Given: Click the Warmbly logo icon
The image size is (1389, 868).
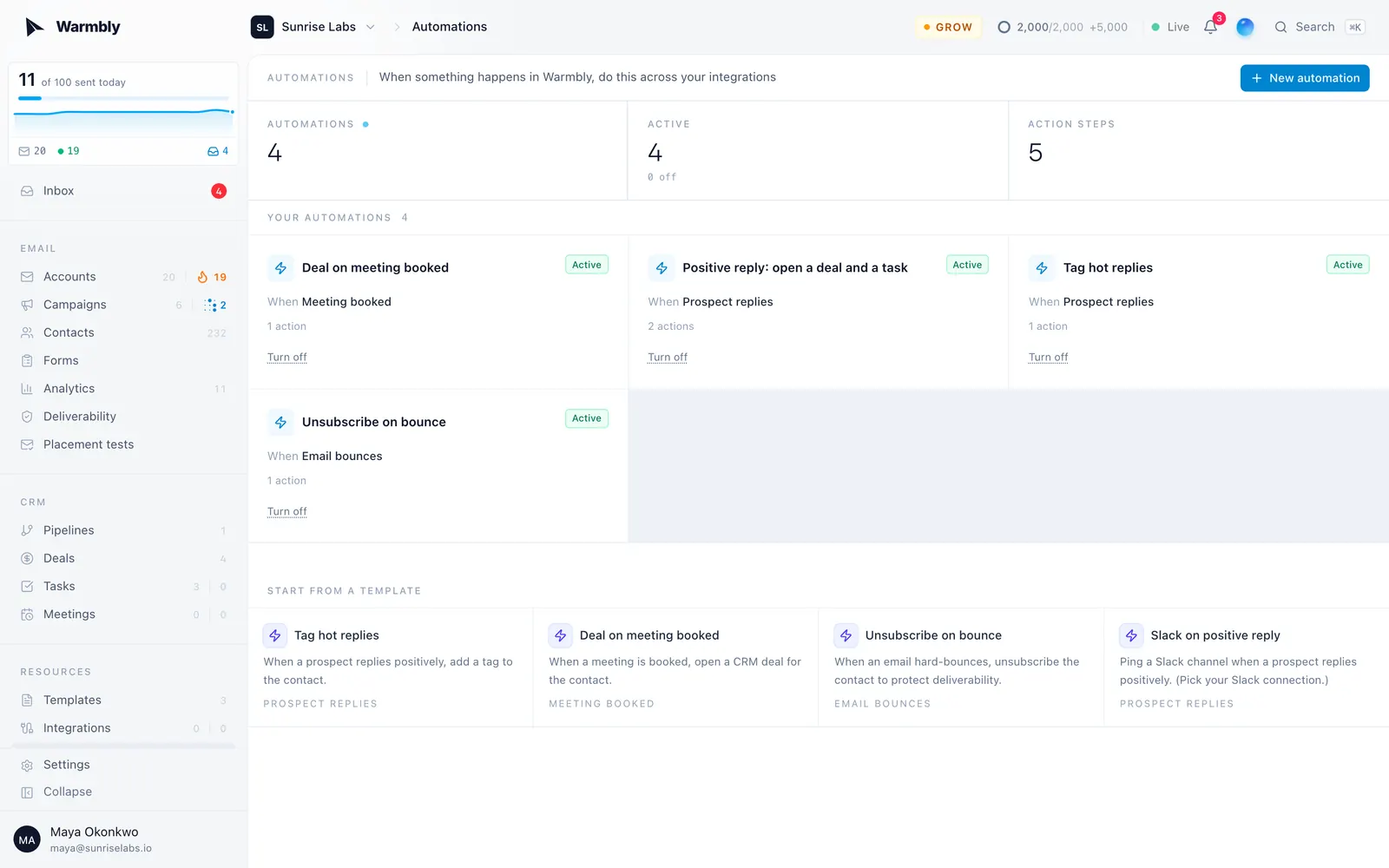Looking at the screenshot, I should pyautogui.click(x=35, y=27).
